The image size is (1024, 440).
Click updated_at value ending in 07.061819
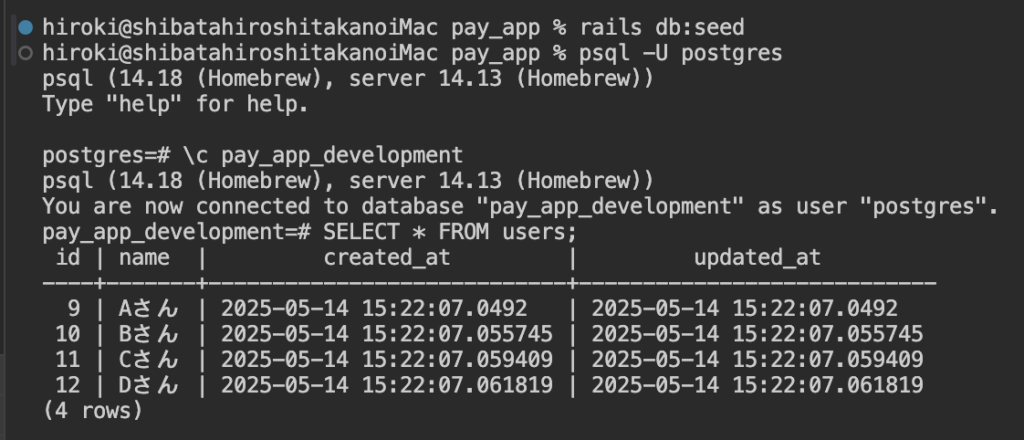757,385
